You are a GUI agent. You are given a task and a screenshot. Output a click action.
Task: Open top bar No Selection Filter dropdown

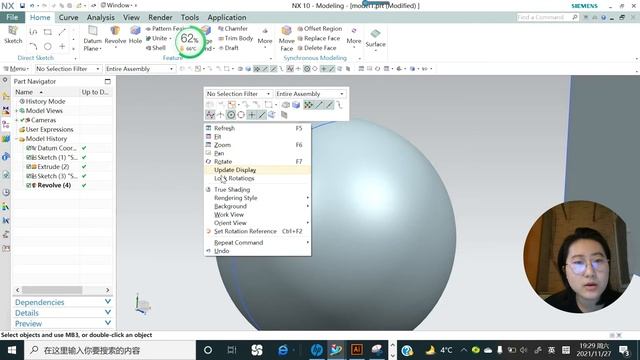[x=68, y=69]
